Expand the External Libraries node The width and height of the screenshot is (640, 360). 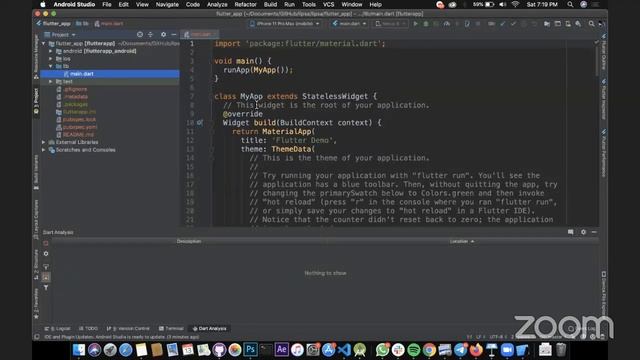coord(44,142)
